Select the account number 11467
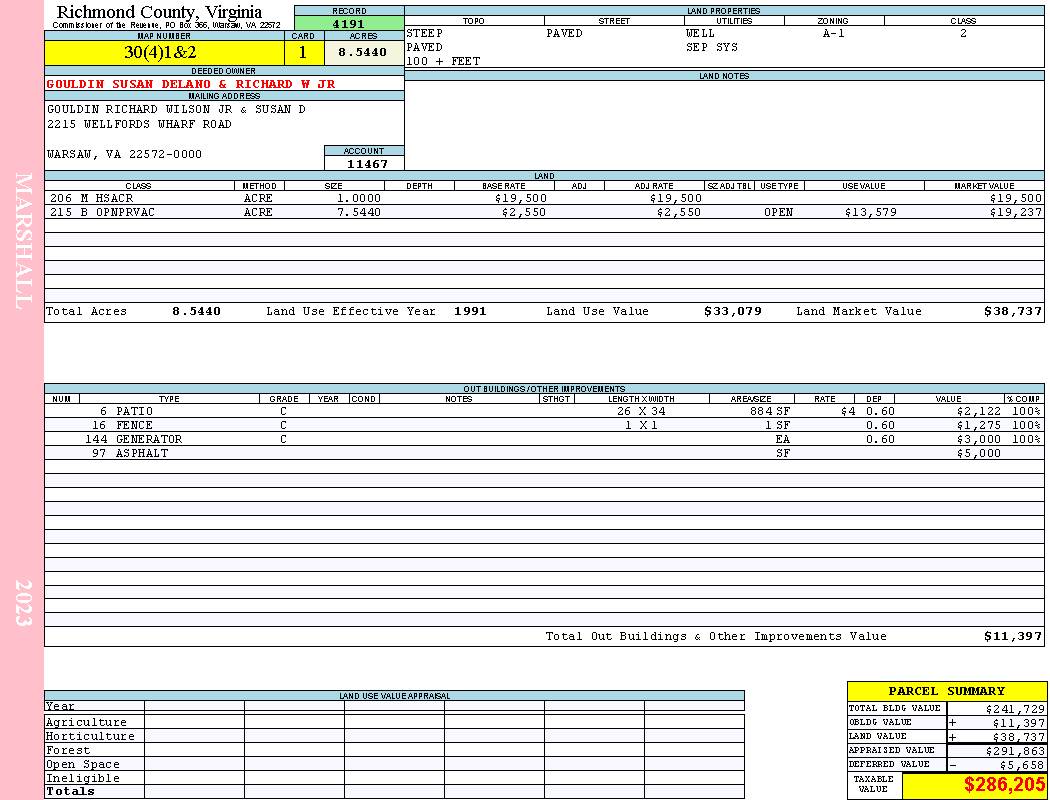1050x800 pixels. (367, 163)
